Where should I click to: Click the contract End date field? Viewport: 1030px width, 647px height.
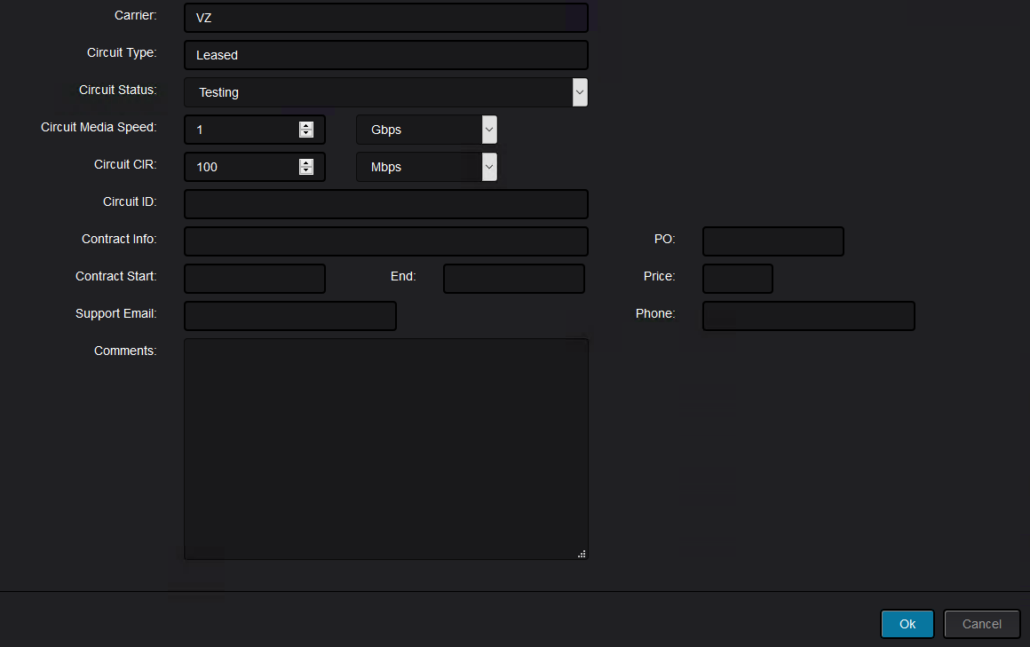(x=513, y=278)
